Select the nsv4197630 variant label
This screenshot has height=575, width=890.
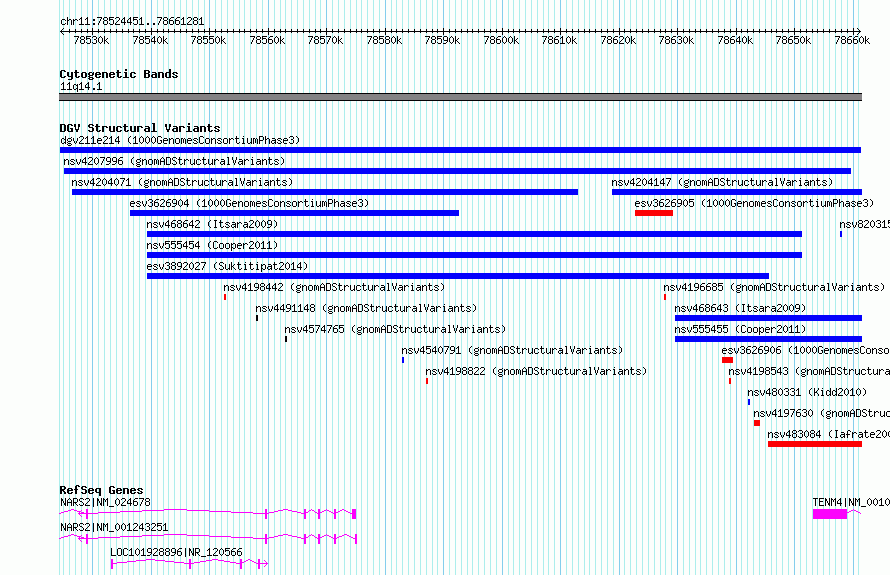click(821, 413)
